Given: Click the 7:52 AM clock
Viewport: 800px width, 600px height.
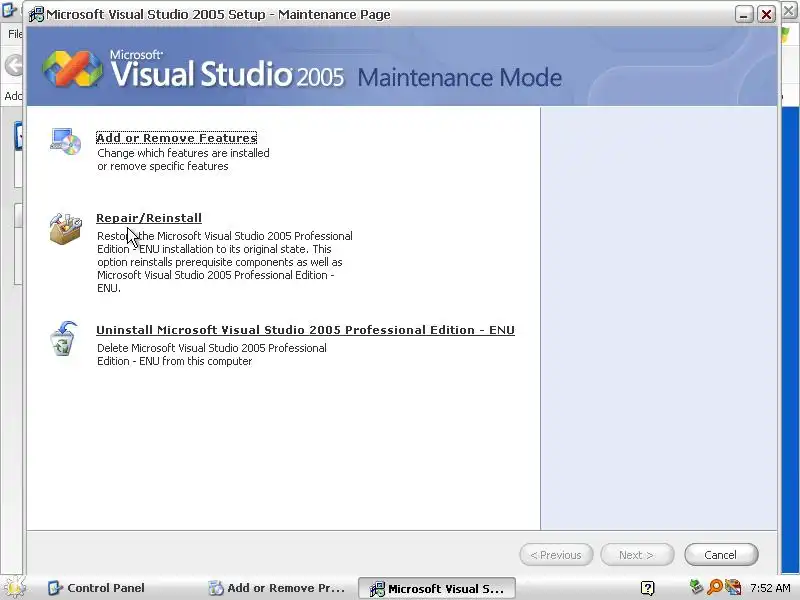Looking at the screenshot, I should pyautogui.click(x=770, y=588).
